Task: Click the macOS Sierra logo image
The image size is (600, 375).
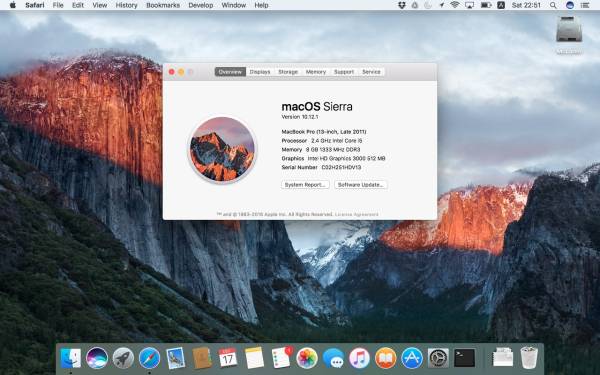Action: pyautogui.click(x=222, y=149)
